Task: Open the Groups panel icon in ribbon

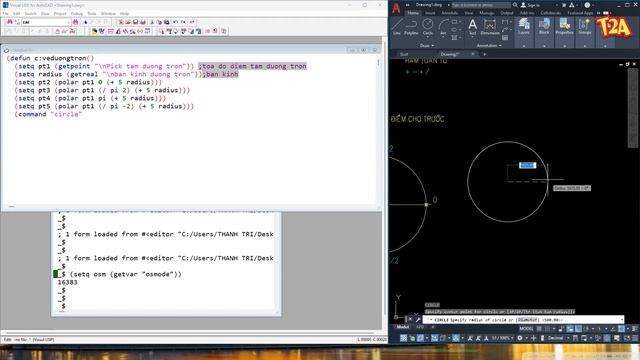Action: click(585, 26)
